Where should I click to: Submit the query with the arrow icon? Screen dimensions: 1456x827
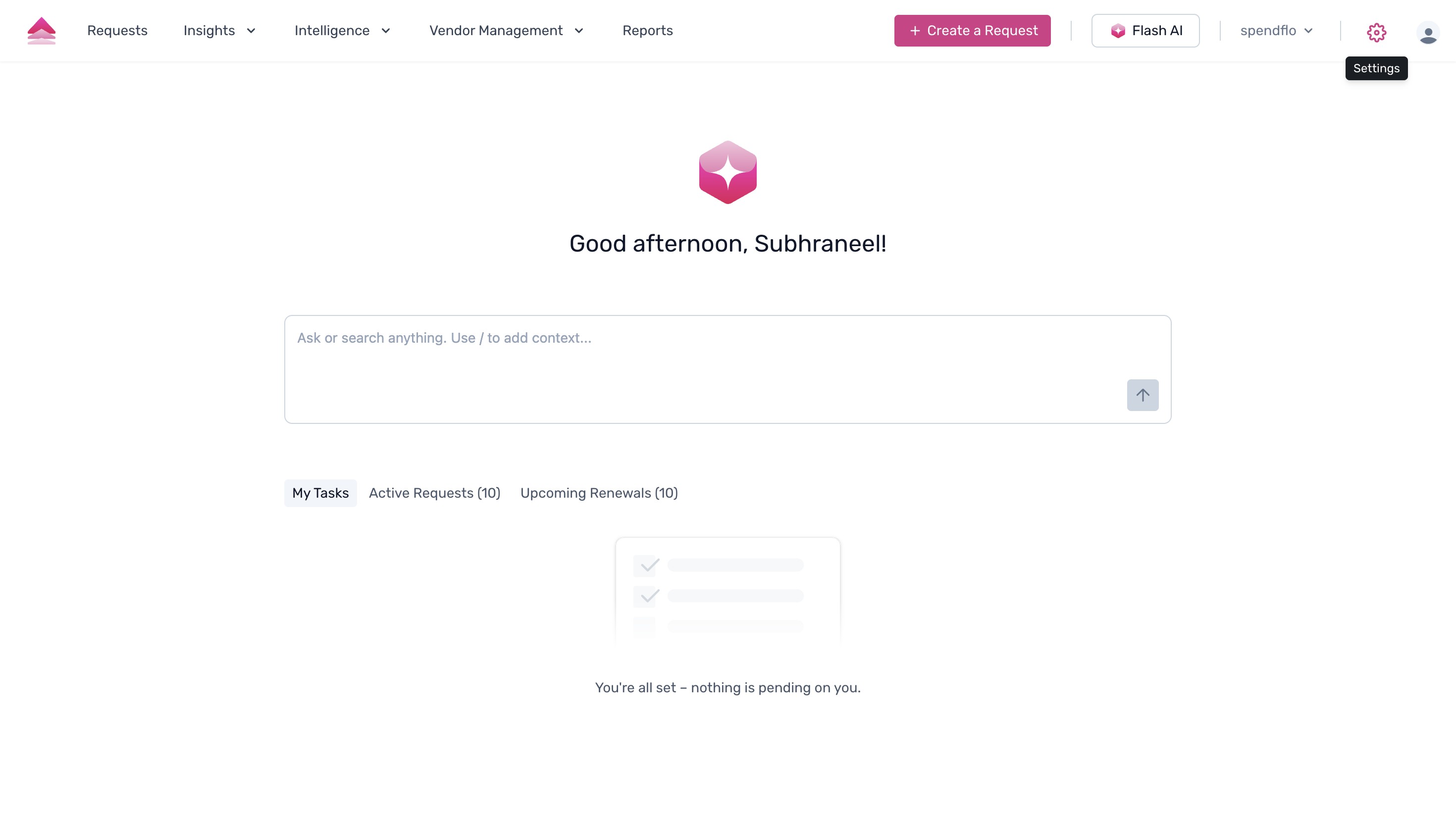click(1143, 394)
